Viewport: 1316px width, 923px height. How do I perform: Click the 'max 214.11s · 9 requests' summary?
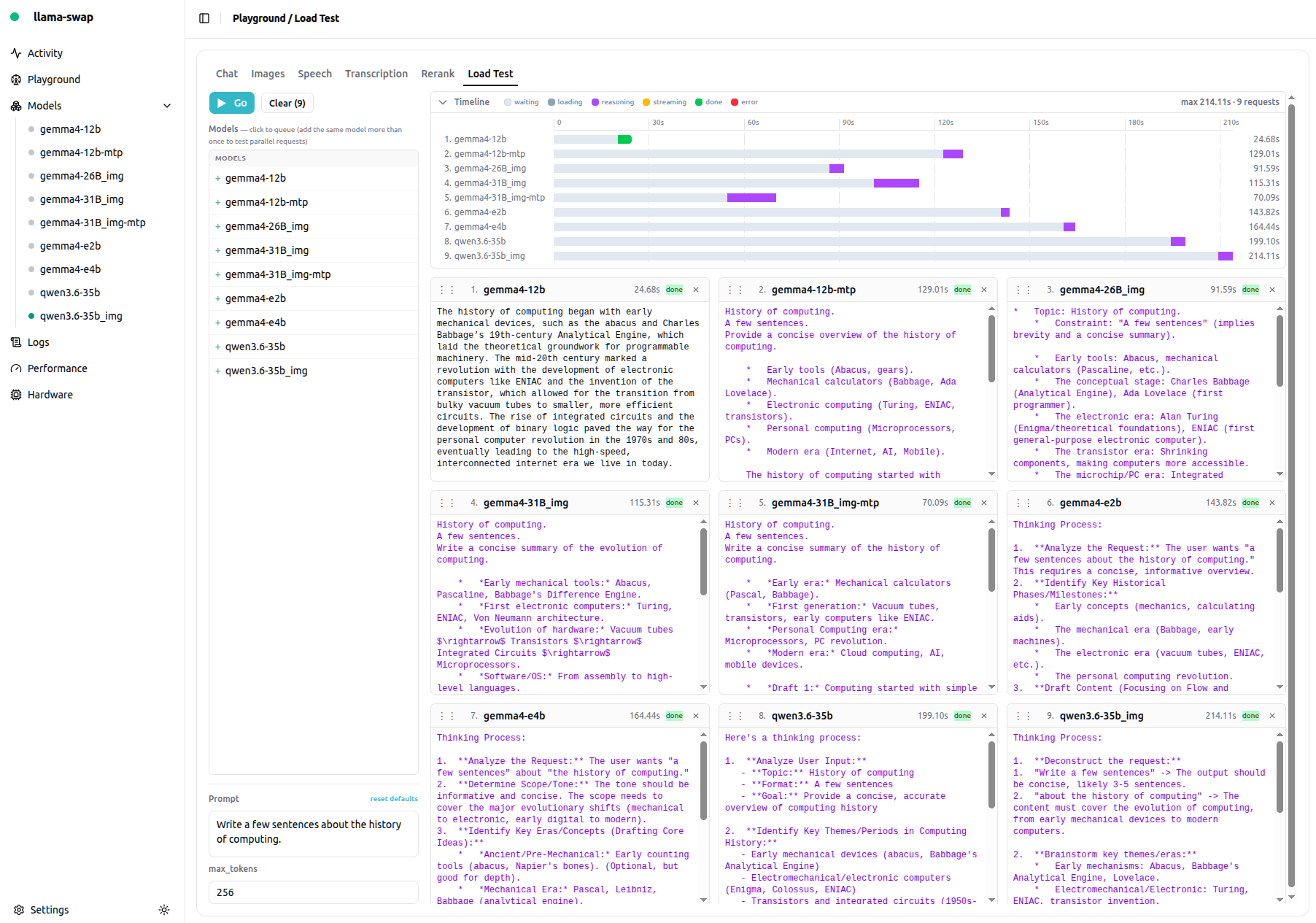click(1230, 102)
